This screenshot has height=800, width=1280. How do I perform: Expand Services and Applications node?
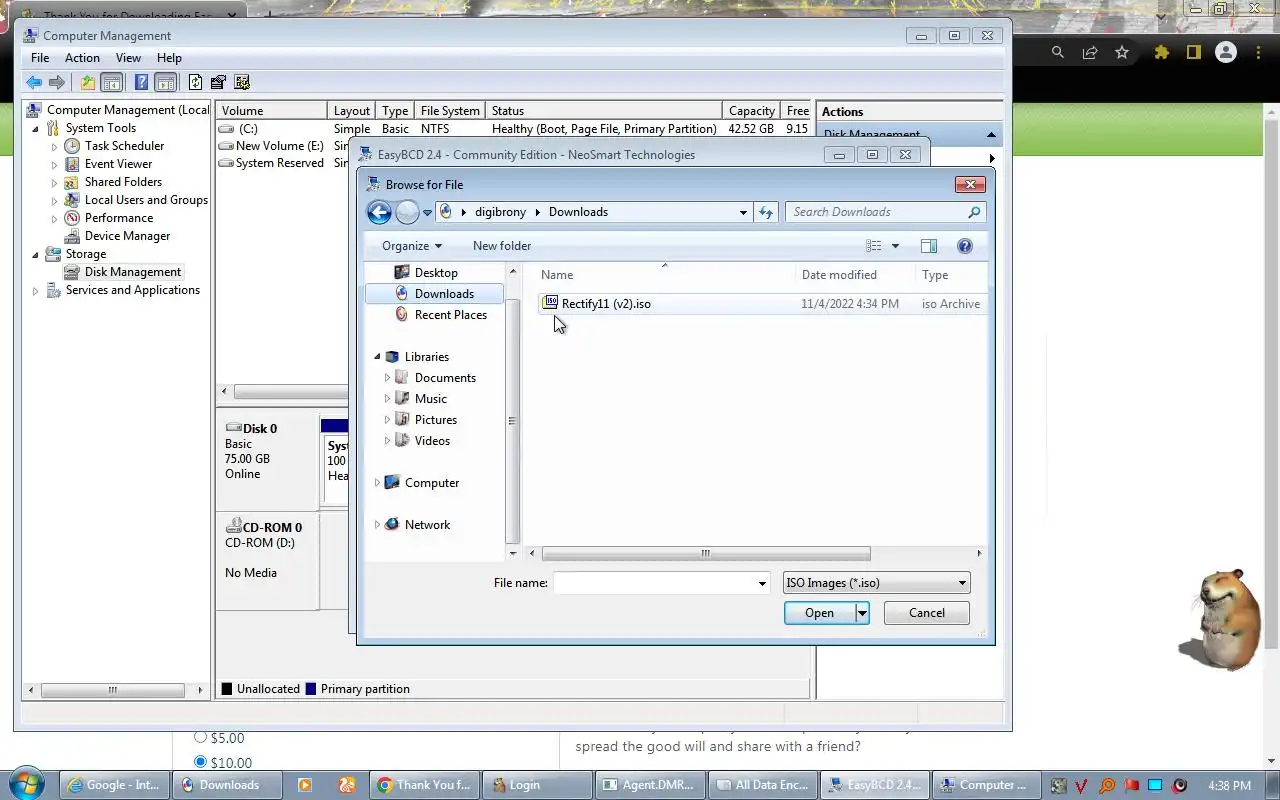(x=36, y=291)
